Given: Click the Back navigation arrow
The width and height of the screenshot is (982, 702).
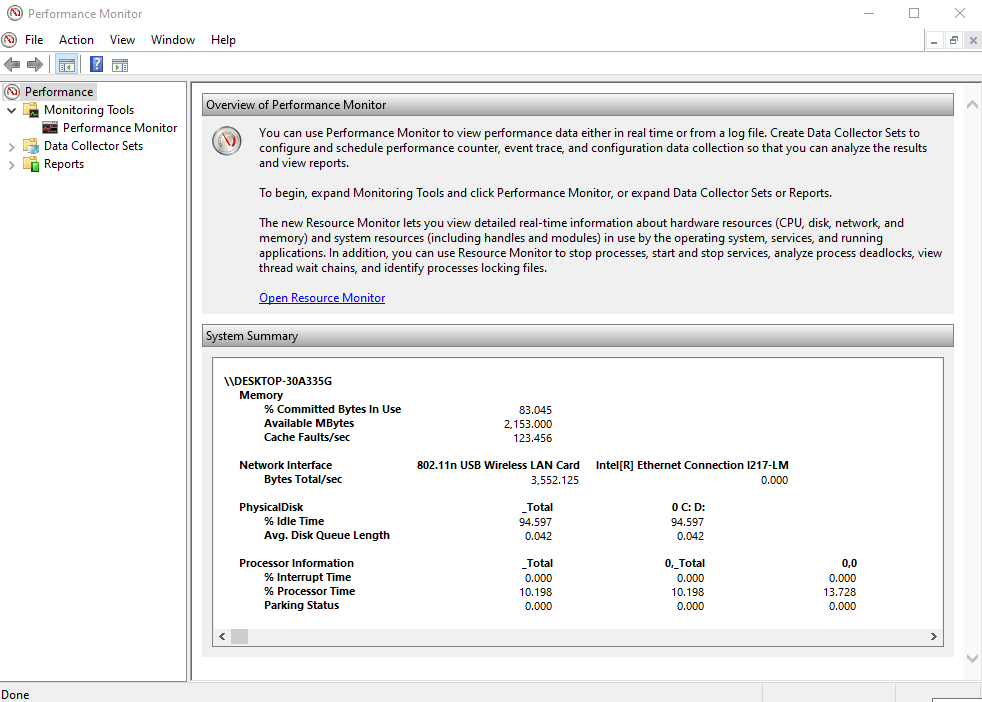Looking at the screenshot, I should (x=12, y=63).
